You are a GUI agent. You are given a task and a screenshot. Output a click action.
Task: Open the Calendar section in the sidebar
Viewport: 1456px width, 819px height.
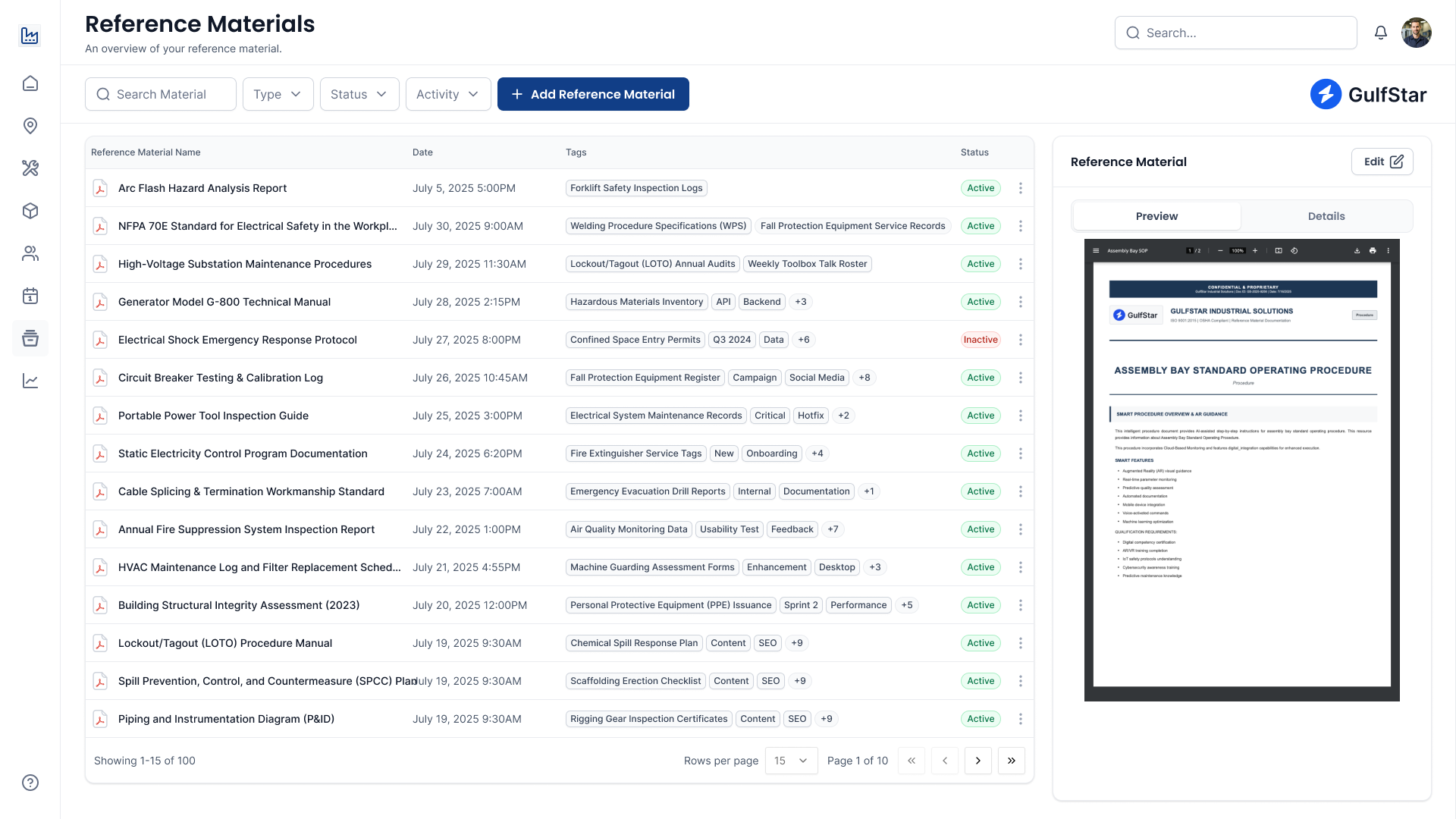[x=30, y=296]
